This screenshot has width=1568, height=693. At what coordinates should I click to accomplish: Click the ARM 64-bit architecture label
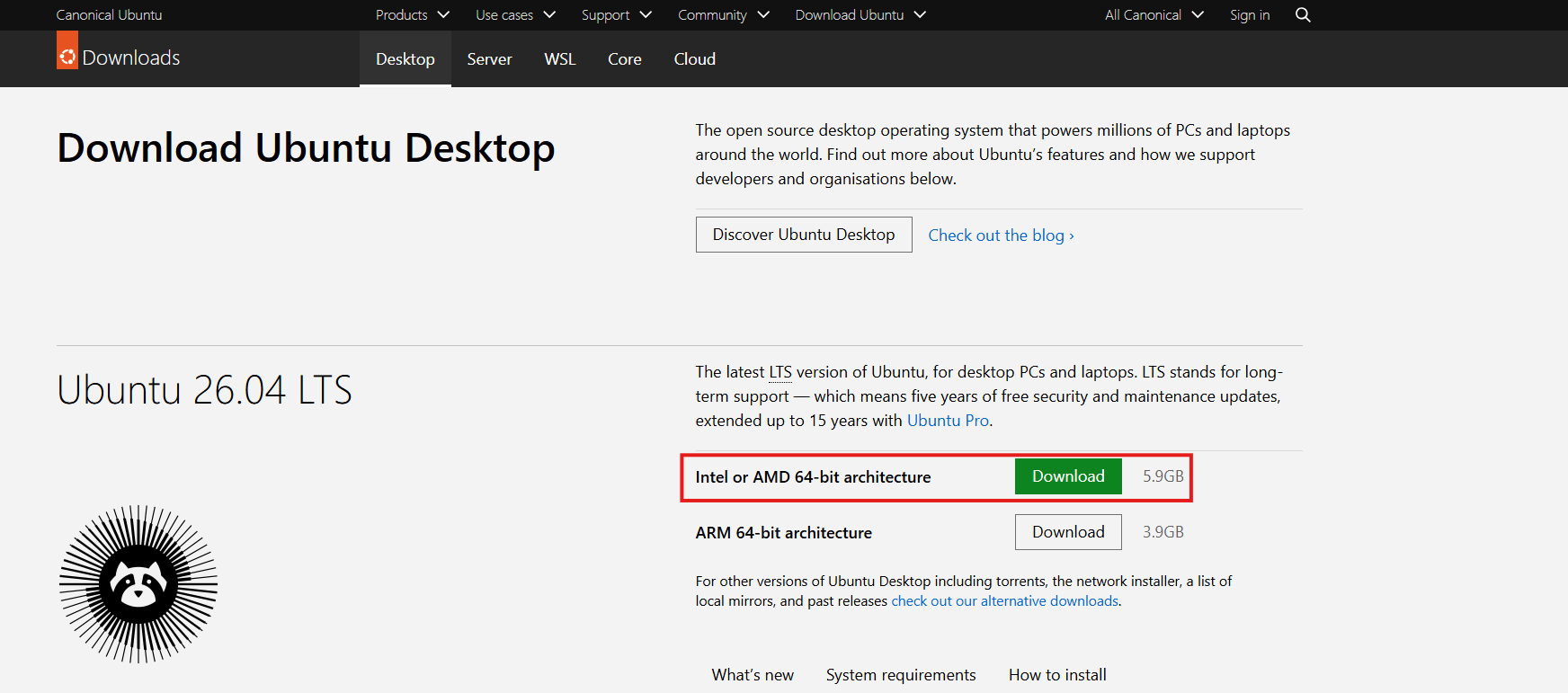click(x=783, y=533)
